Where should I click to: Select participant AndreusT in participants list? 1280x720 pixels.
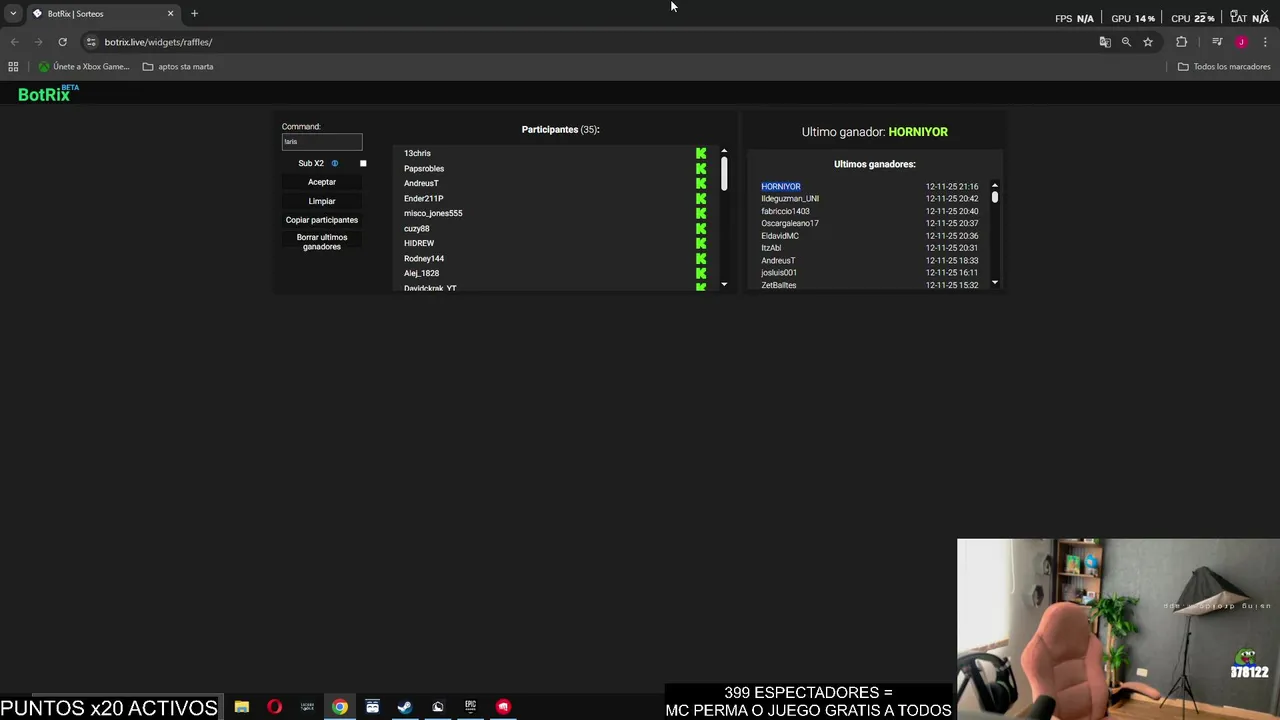(421, 183)
